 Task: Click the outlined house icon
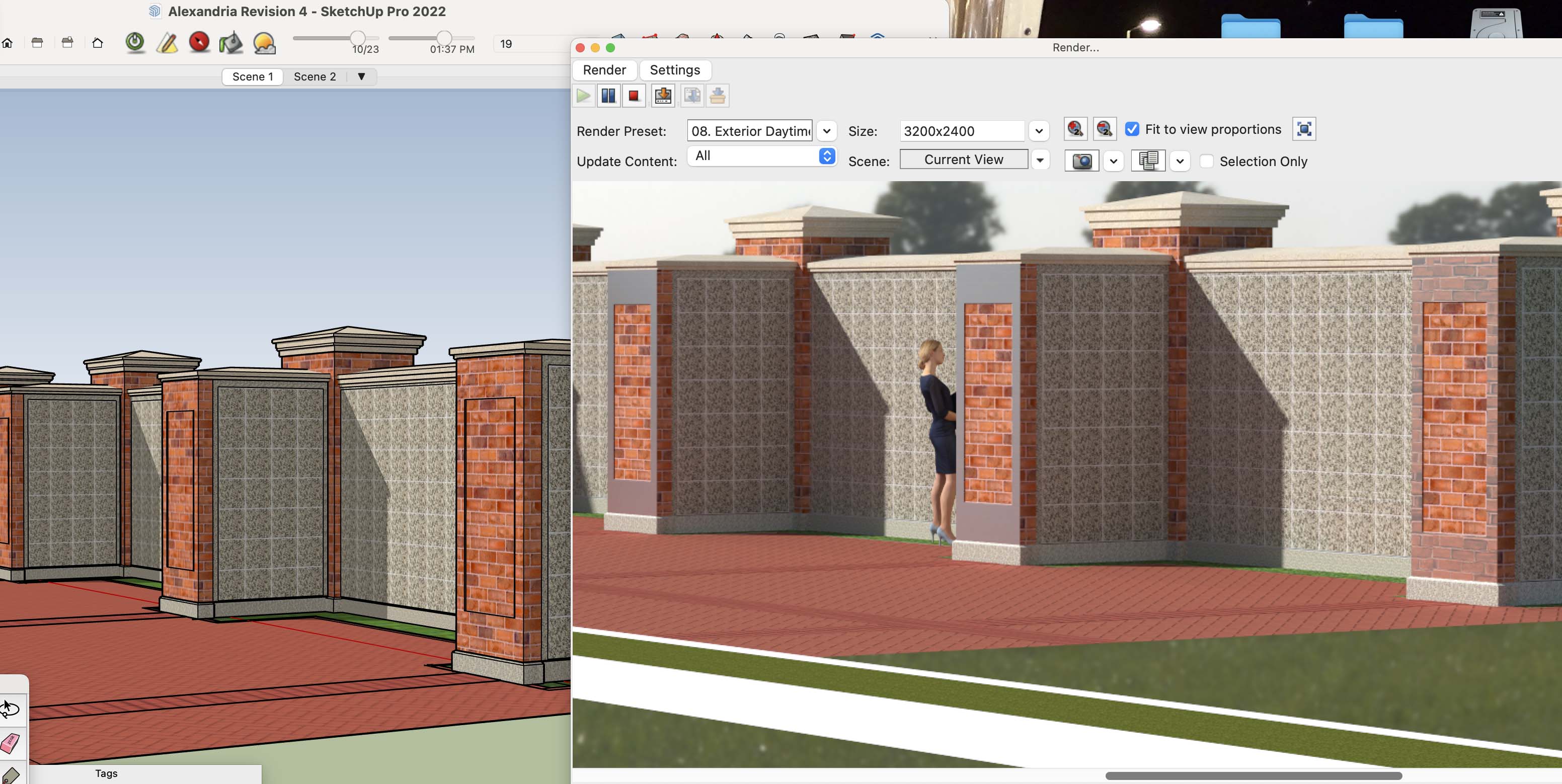(x=98, y=43)
